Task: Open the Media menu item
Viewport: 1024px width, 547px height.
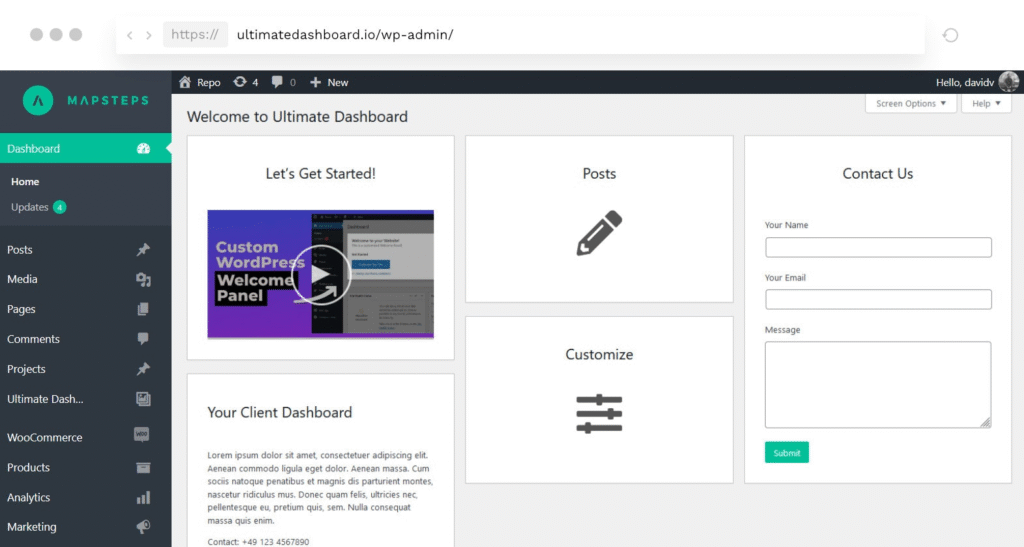Action: [22, 279]
